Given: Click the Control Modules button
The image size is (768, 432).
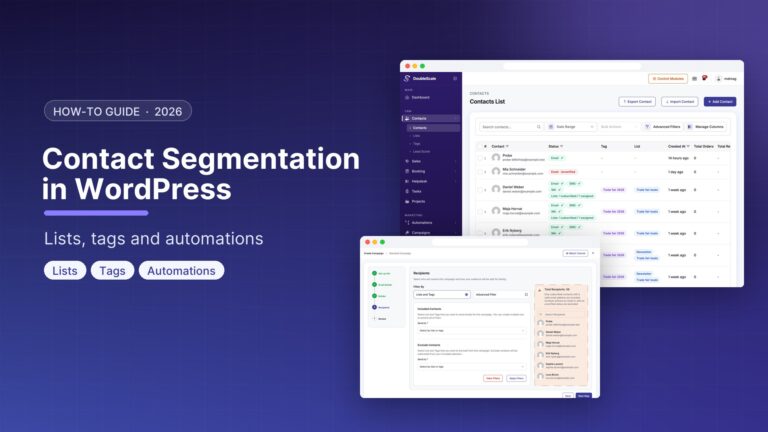Looking at the screenshot, I should pos(668,78).
